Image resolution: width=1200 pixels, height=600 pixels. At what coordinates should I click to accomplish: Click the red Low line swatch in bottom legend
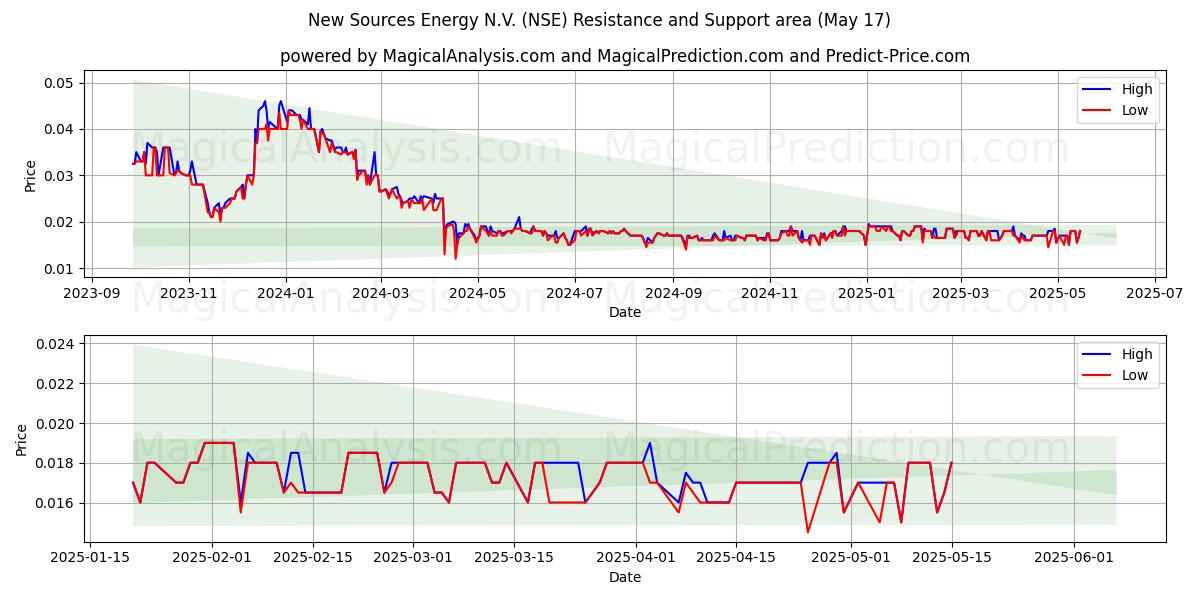(1099, 376)
